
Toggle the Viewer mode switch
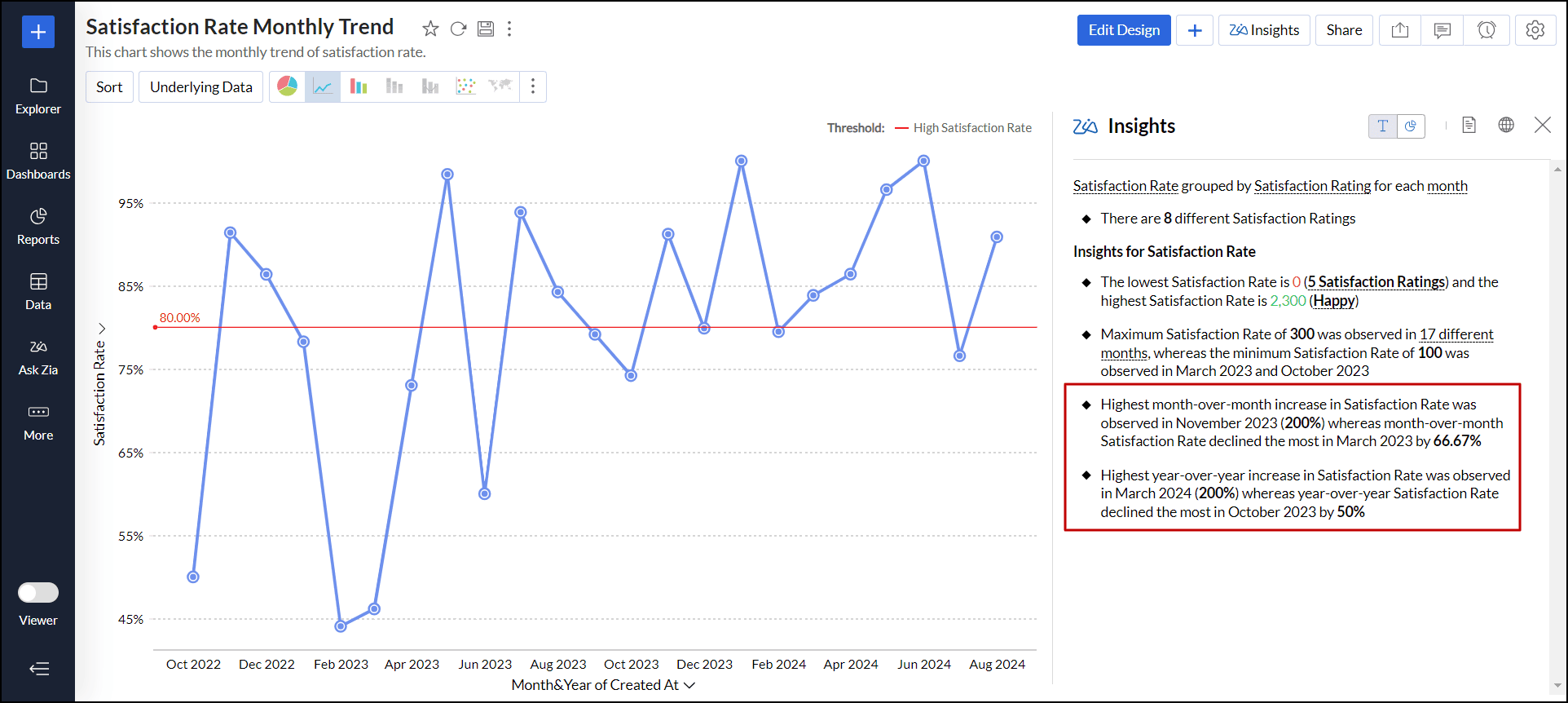38,592
